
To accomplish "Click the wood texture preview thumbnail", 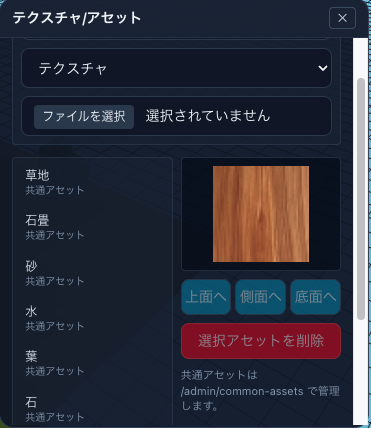I will coord(261,214).
